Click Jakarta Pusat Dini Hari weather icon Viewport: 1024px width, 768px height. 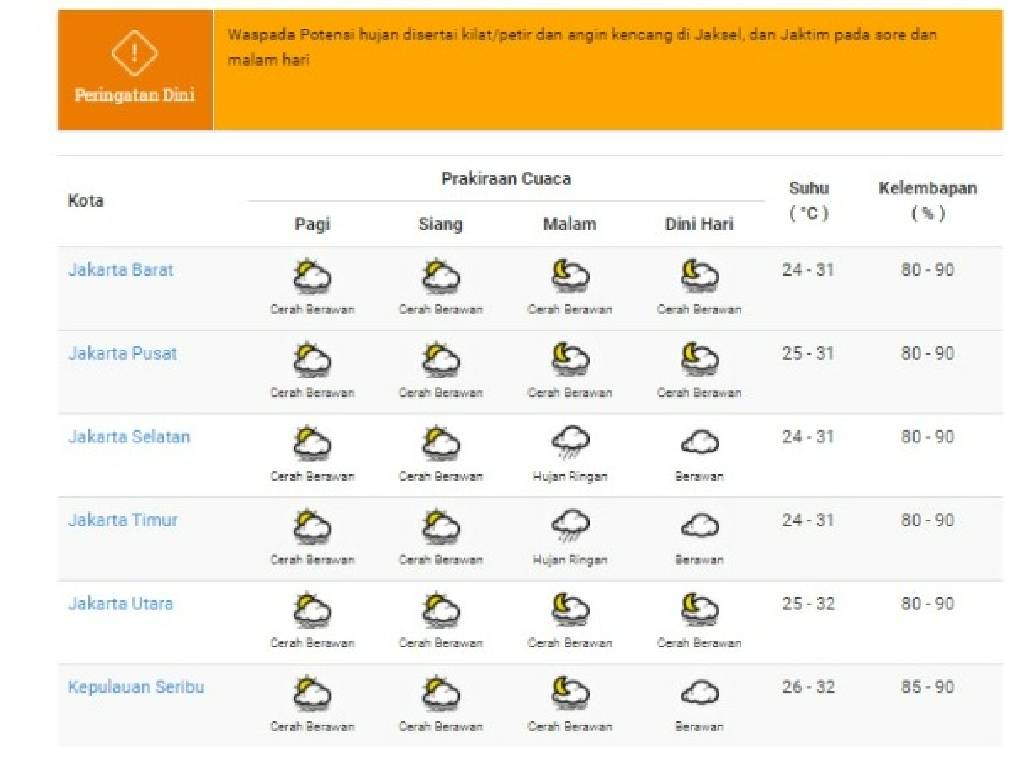coord(699,359)
